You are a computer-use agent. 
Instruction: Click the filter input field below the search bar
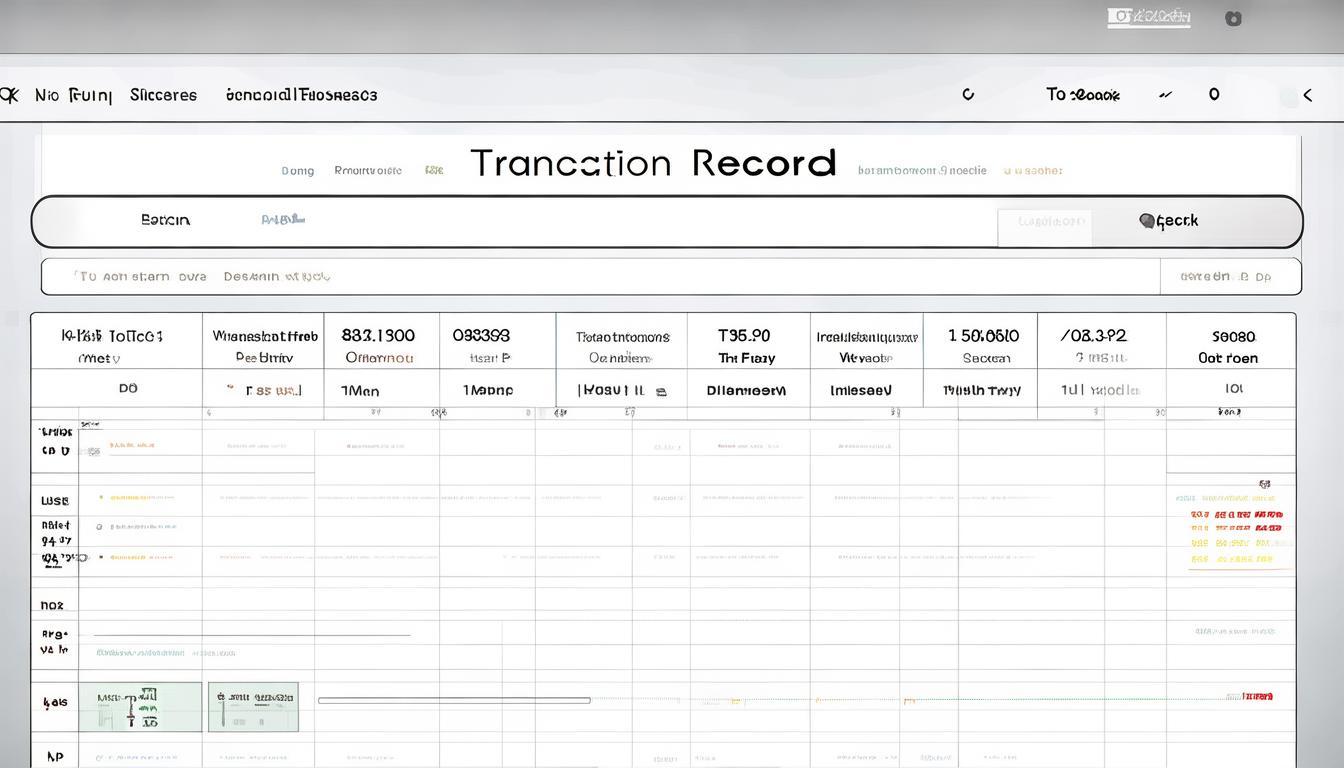pyautogui.click(x=600, y=277)
